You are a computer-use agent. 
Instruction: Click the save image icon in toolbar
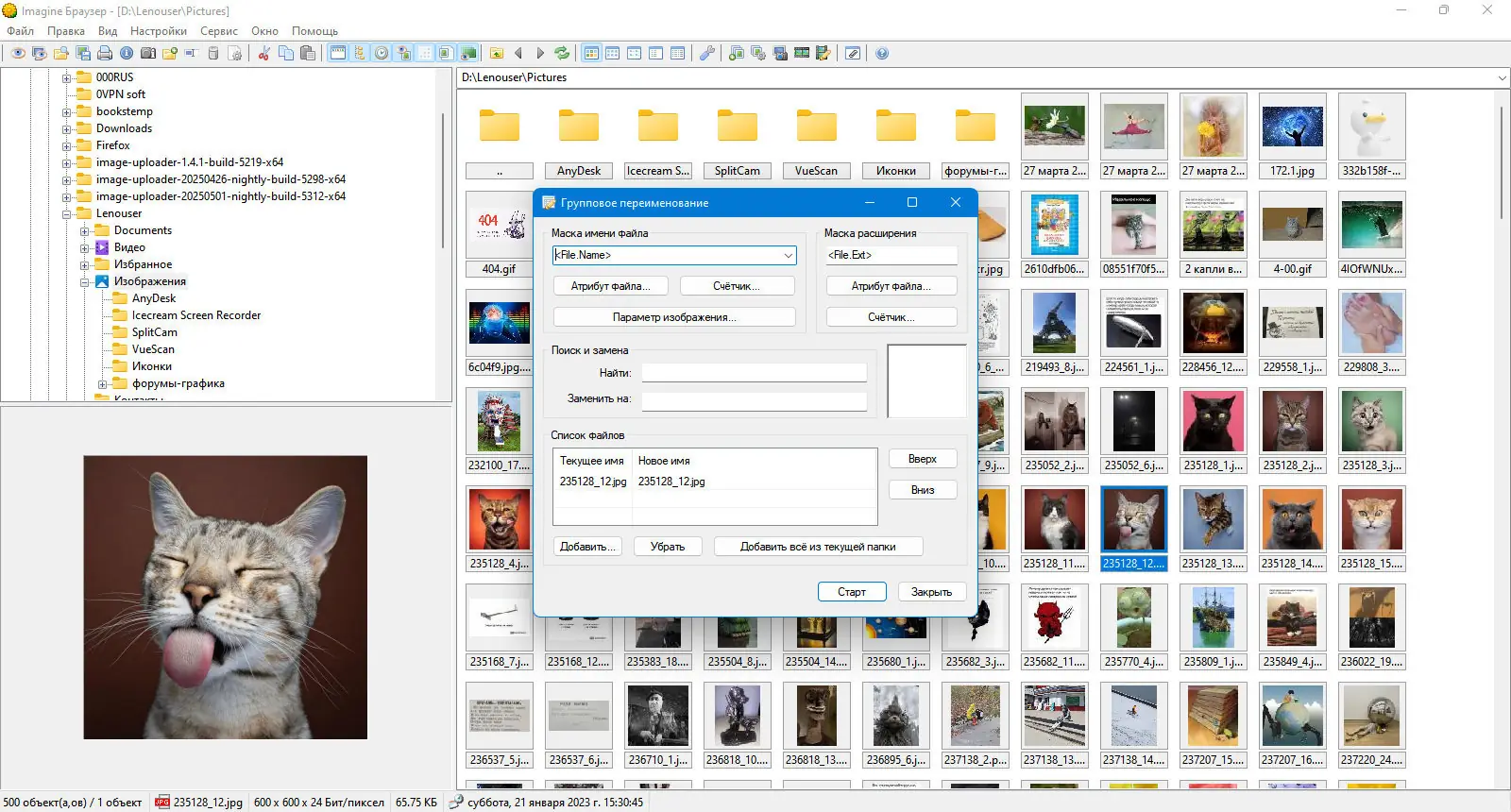click(83, 53)
